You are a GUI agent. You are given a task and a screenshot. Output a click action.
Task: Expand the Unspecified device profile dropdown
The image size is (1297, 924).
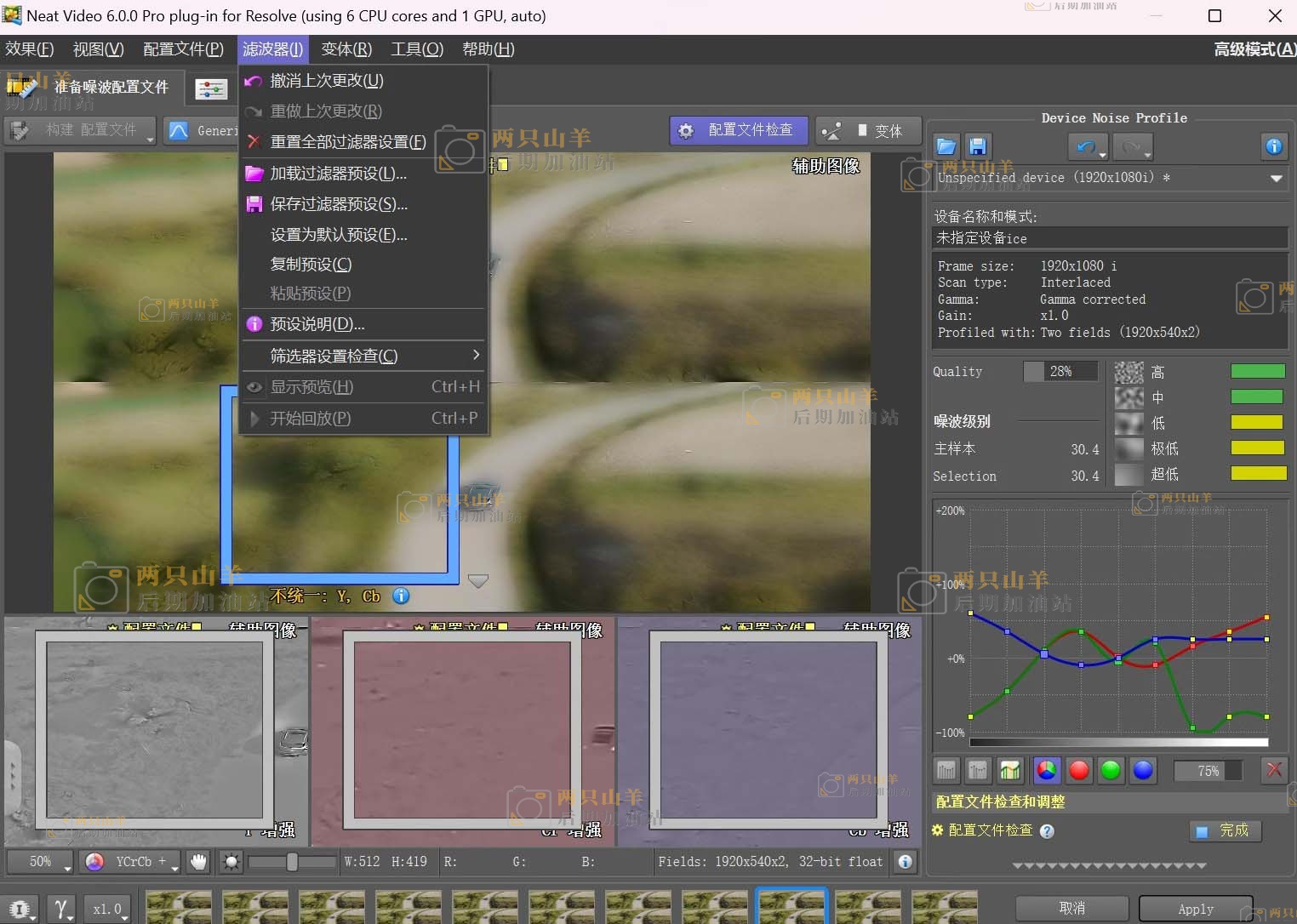tap(1276, 178)
